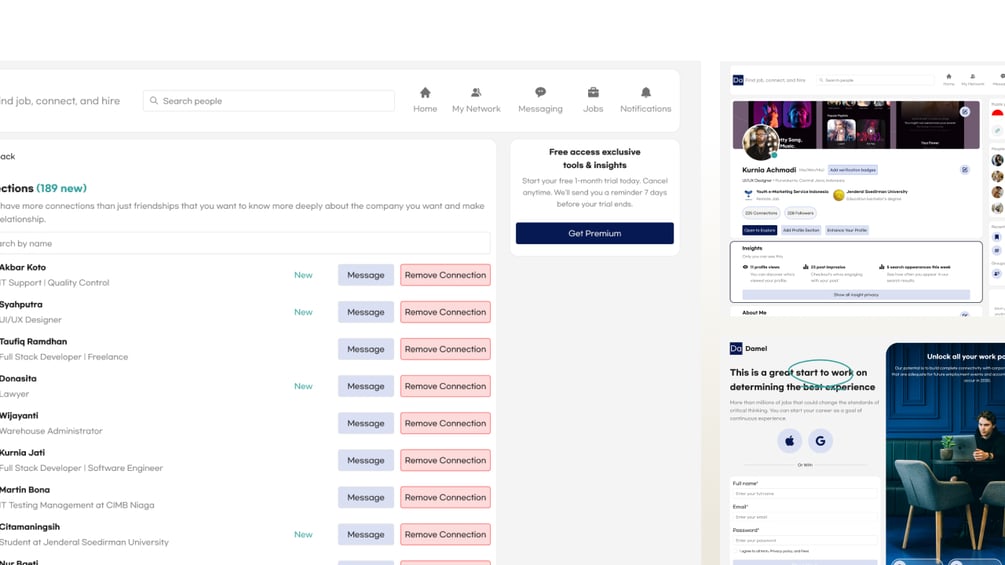Open the 228 Followers pill
The image size is (1005, 565).
click(800, 213)
